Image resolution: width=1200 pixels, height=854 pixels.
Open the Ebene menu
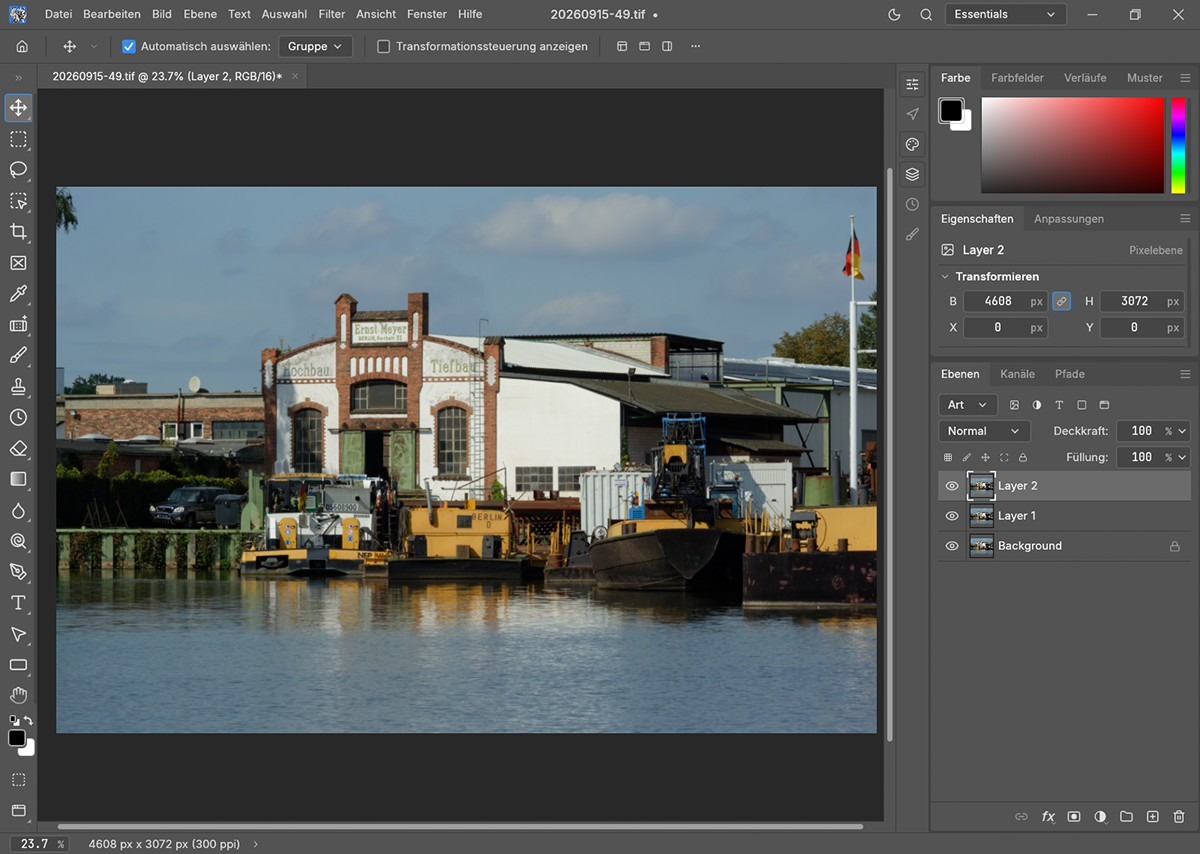pyautogui.click(x=200, y=14)
